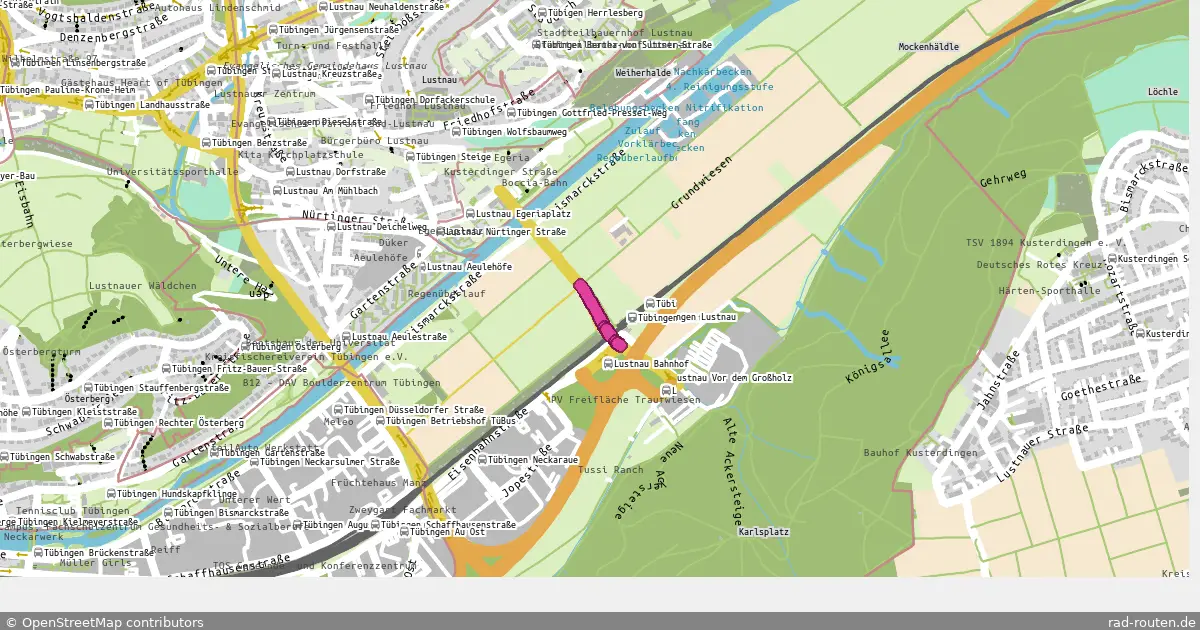Click the Grundwiesen map label
The image size is (1200, 630).
point(702,182)
